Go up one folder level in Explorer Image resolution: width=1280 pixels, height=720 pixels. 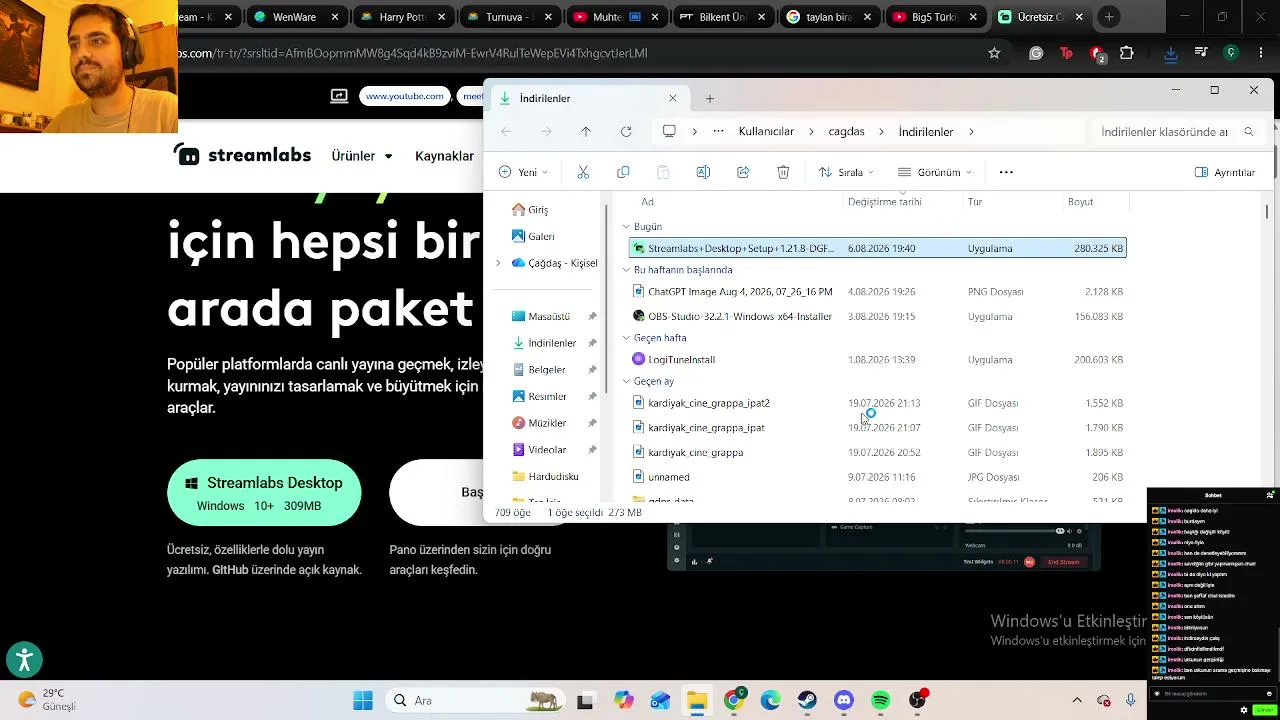pos(586,132)
